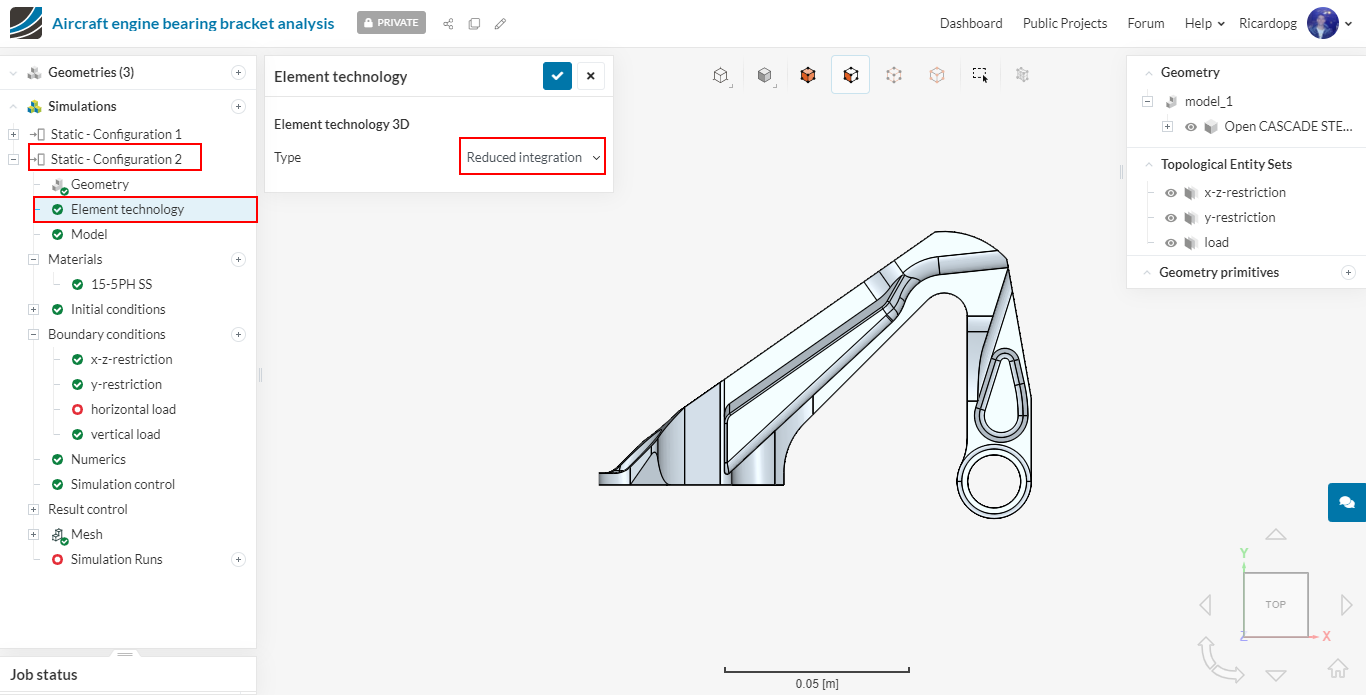Collapse the Boundary conditions tree node

(x=33, y=335)
